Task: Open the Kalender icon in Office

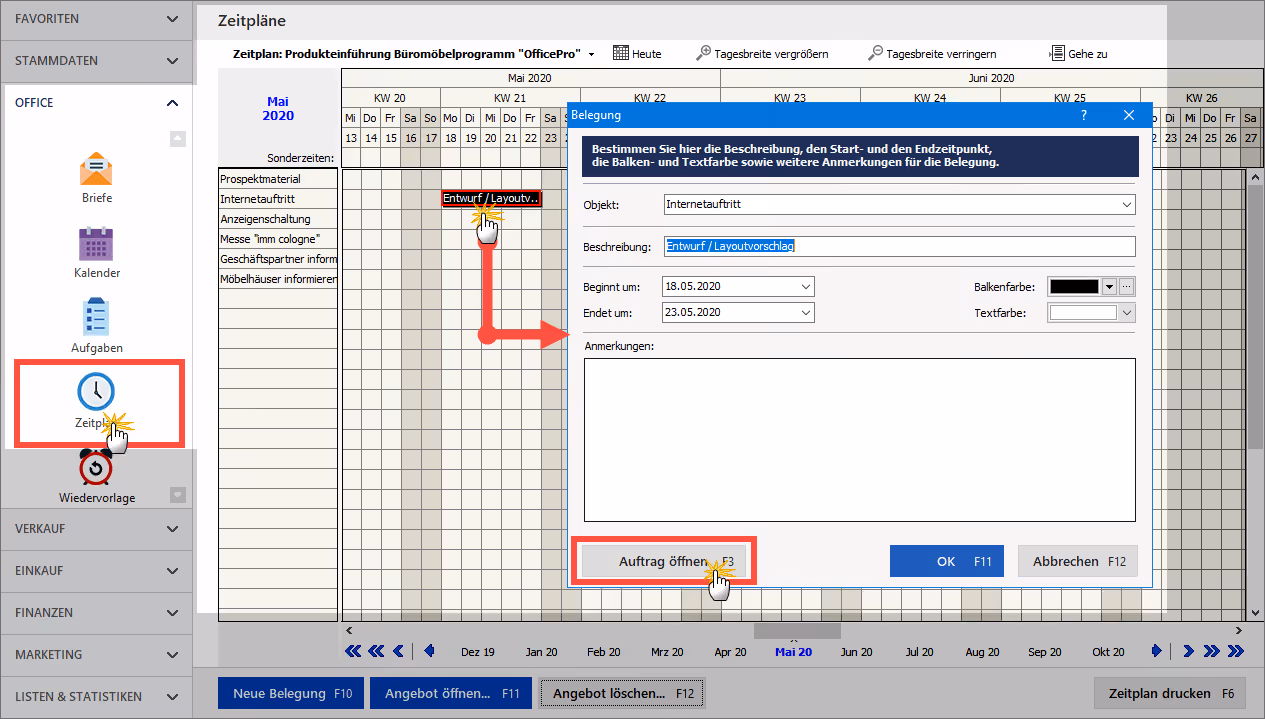Action: coord(97,244)
